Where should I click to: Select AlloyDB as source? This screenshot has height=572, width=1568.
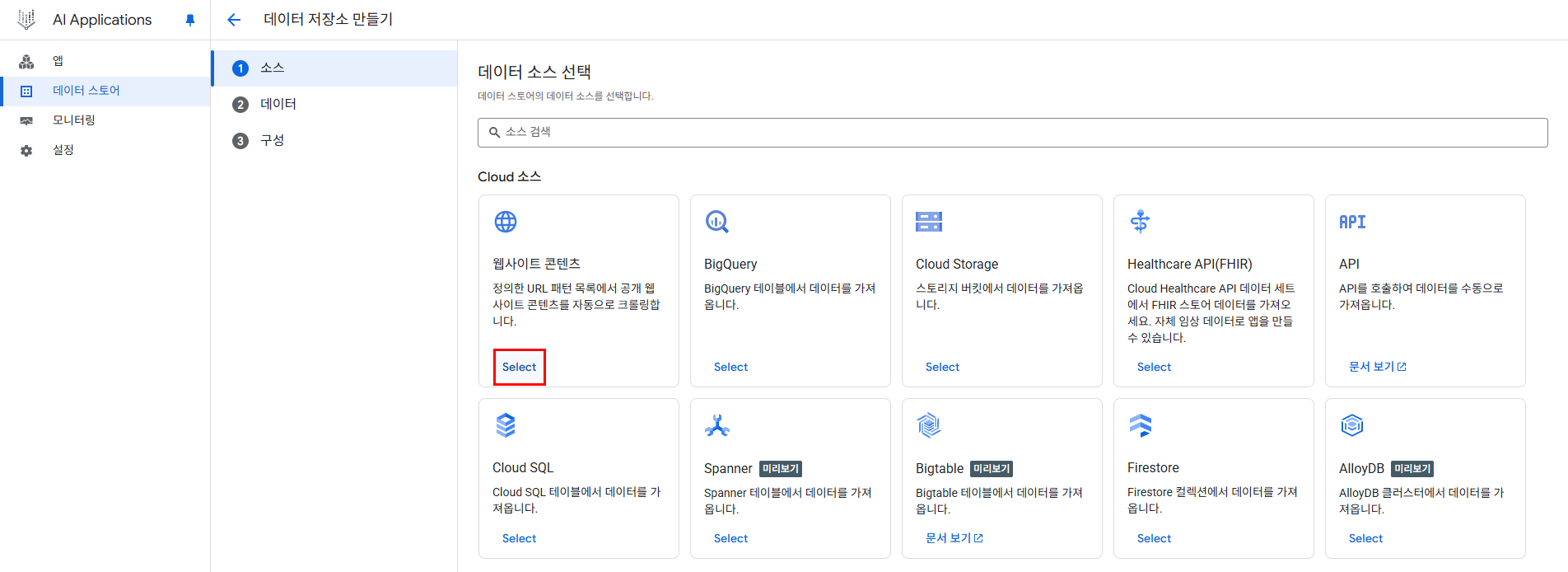click(1365, 538)
